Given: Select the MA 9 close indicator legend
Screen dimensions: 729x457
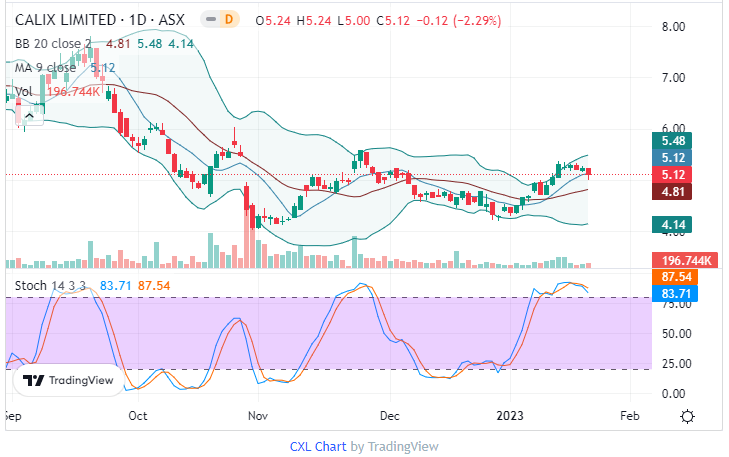Looking at the screenshot, I should (x=46, y=68).
